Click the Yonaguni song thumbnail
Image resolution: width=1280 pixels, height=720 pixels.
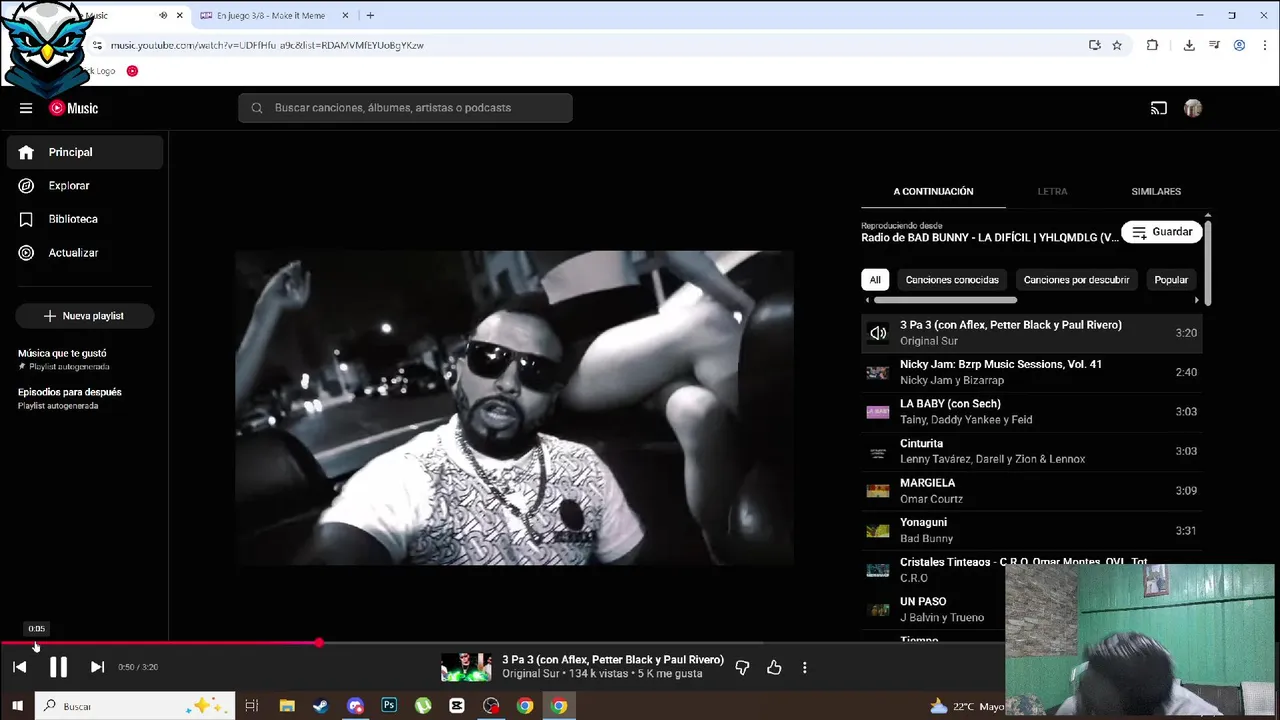[878, 530]
